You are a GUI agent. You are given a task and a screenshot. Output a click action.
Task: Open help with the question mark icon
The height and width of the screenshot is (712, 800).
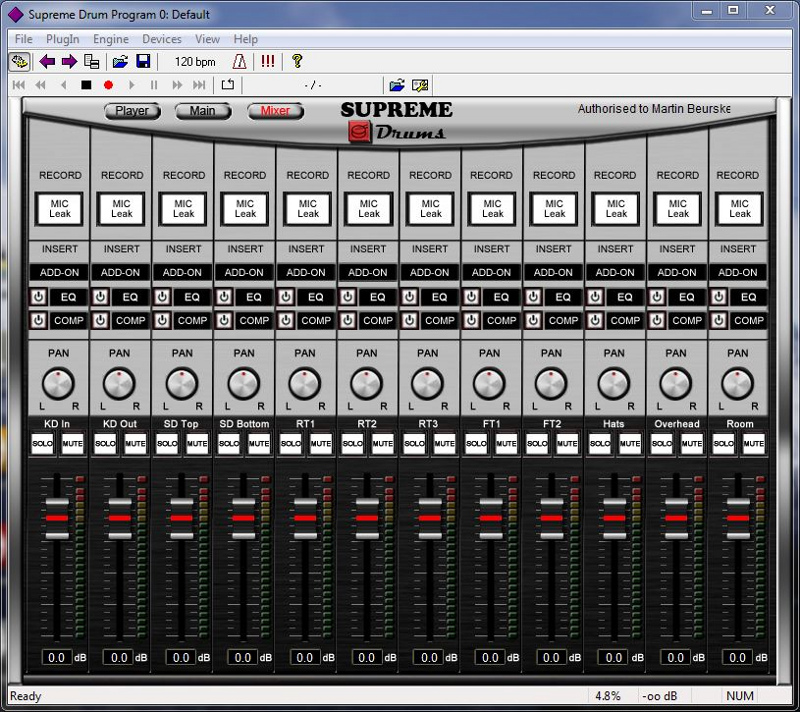click(x=297, y=62)
